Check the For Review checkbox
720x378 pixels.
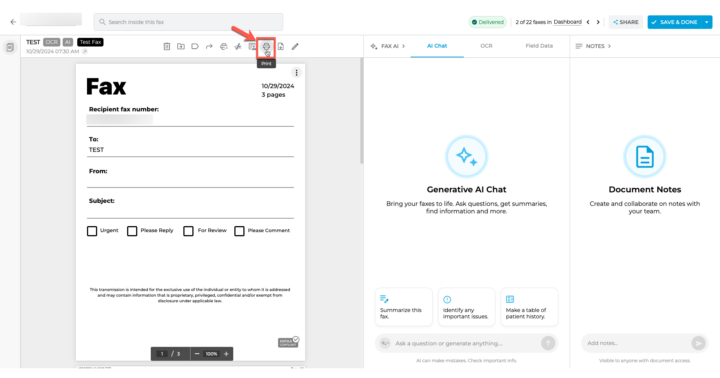tap(188, 231)
